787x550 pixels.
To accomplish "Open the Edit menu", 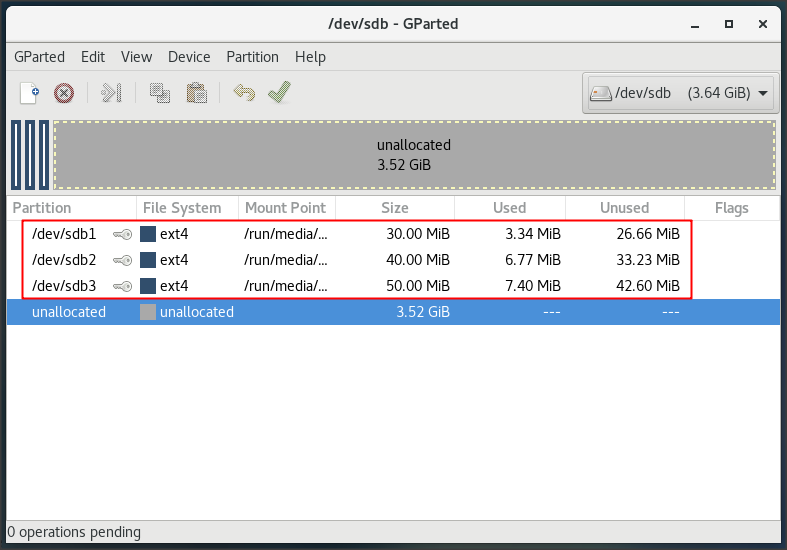I will point(93,57).
